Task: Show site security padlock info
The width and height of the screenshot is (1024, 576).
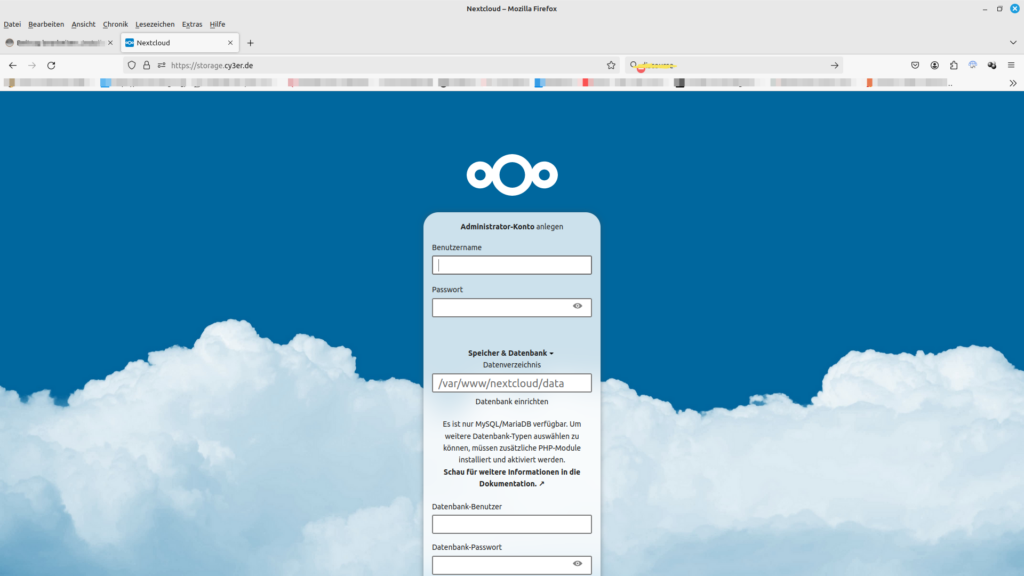Action: click(146, 65)
